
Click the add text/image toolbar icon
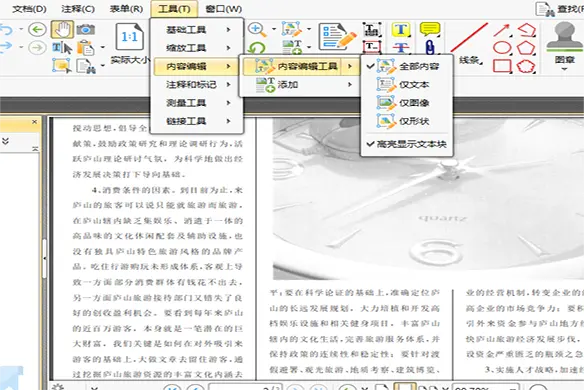click(x=292, y=47)
